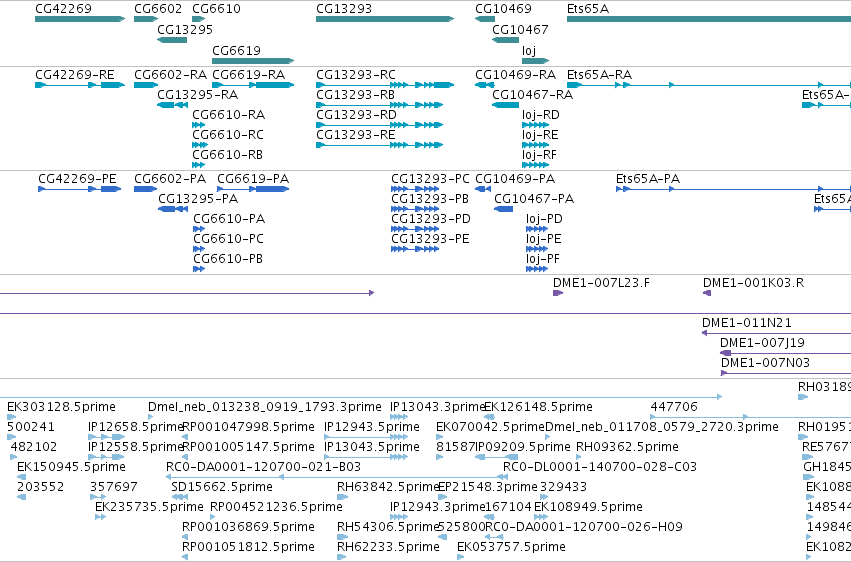Image resolution: width=851 pixels, height=562 pixels.
Task: Click protein CG6610-PA
Action: pos(199,229)
